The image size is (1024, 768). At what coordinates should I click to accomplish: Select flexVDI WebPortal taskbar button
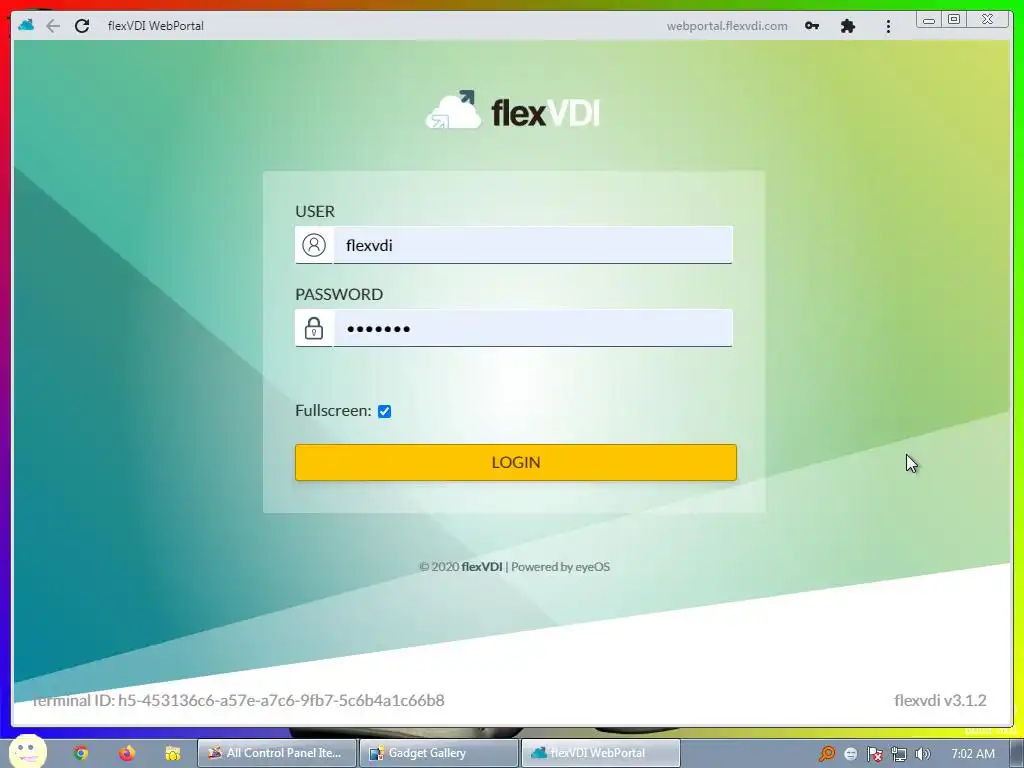(x=601, y=753)
